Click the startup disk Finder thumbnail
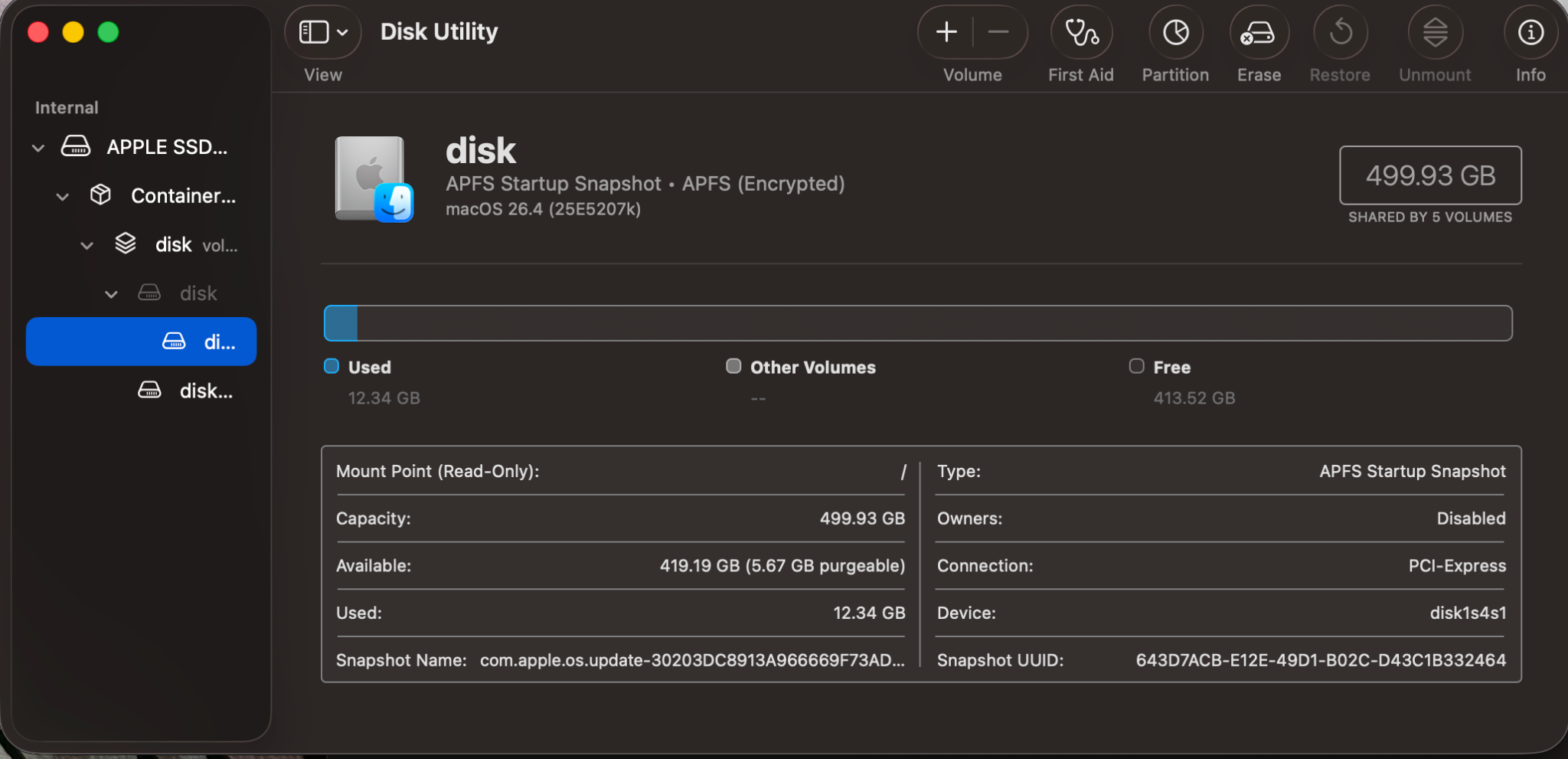The height and width of the screenshot is (759, 1568). (374, 179)
